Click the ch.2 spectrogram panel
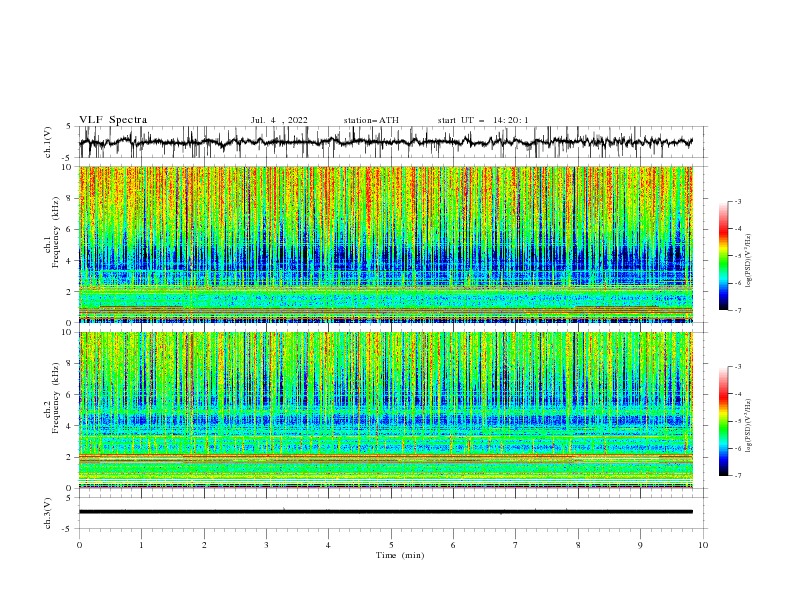Image resolution: width=792 pixels, height=612 pixels. click(x=386, y=410)
